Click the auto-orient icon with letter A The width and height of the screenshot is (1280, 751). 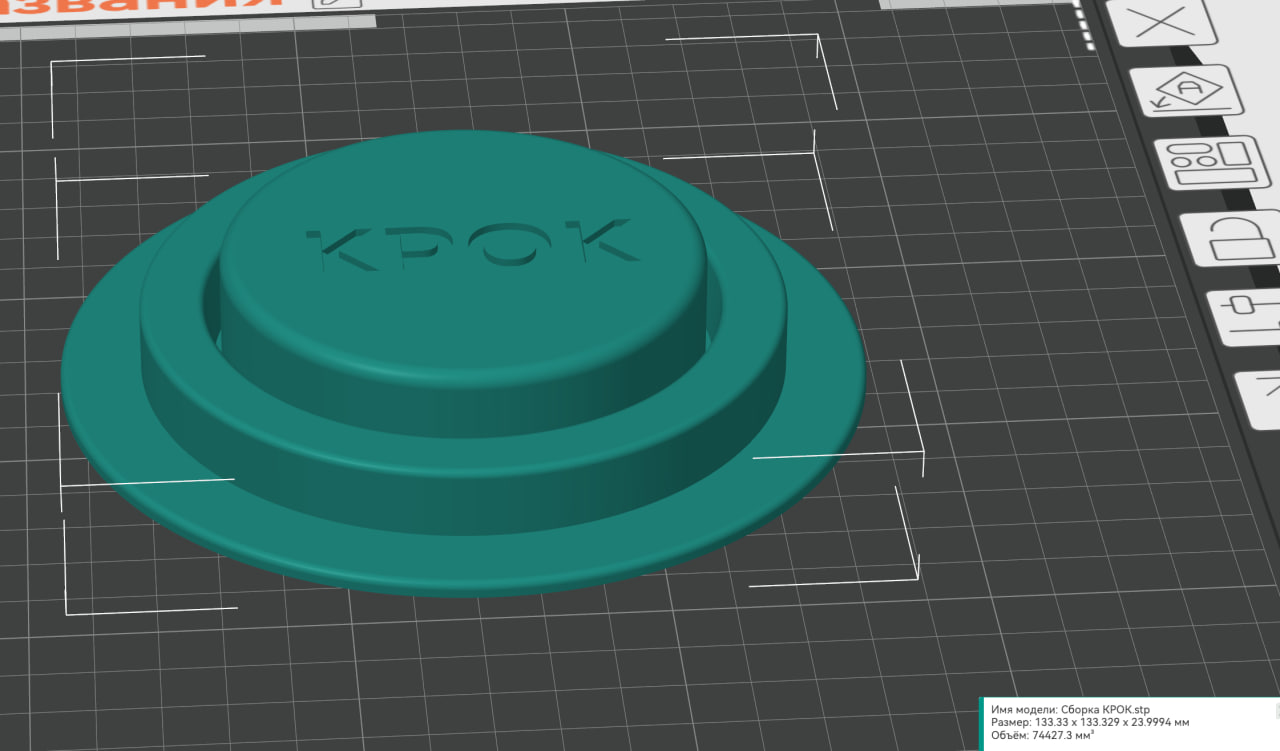coord(1188,92)
